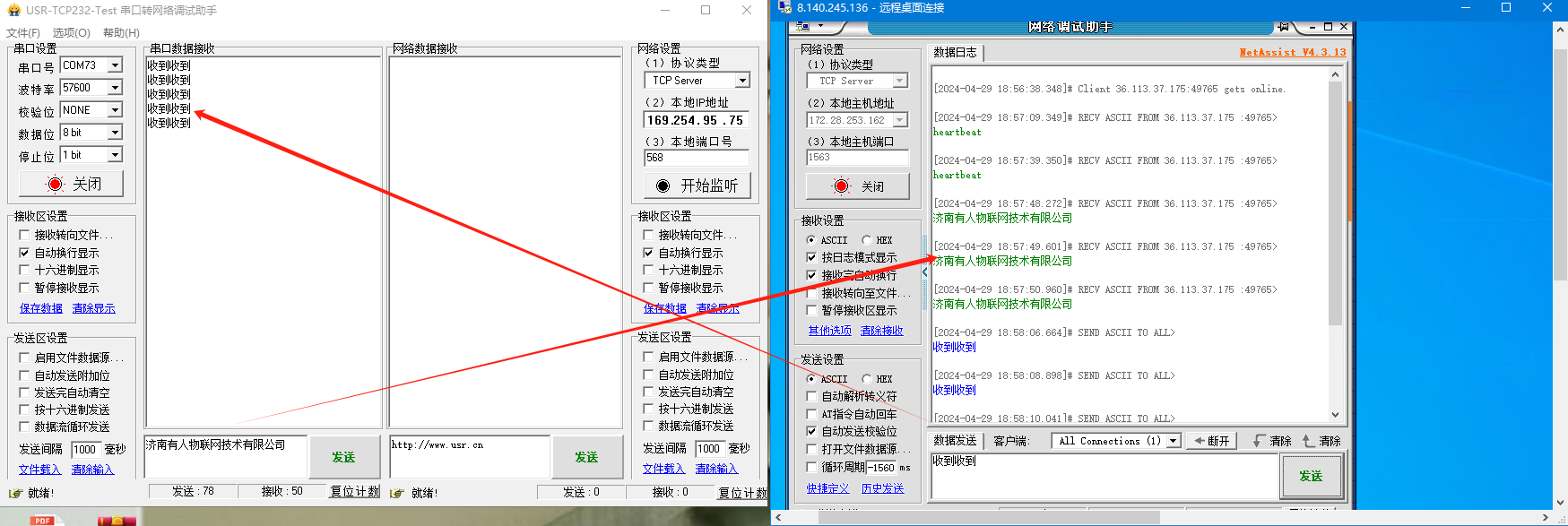Enable serial 十六进制显示 checkbox
The width and height of the screenshot is (1568, 526).
[24, 270]
